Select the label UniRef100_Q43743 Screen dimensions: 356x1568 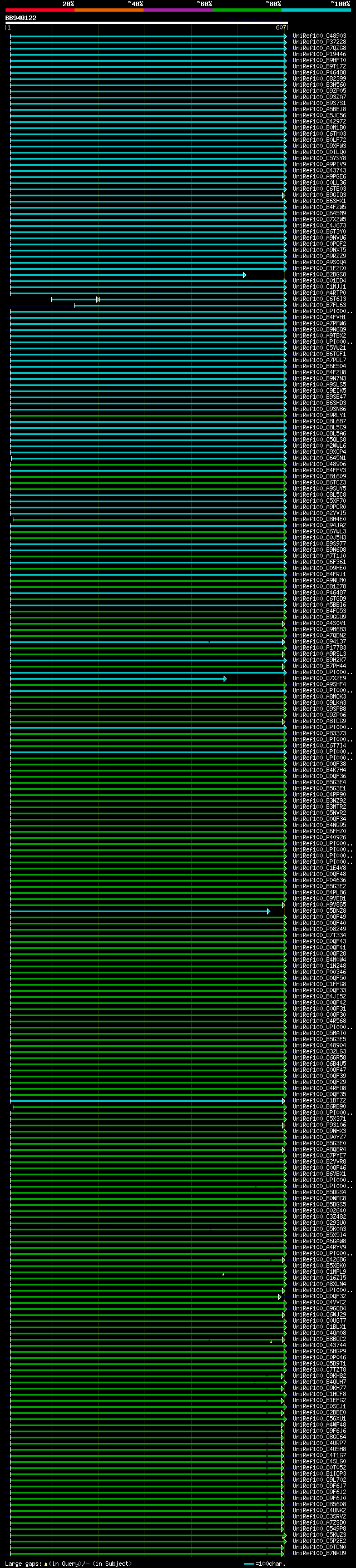[319, 170]
